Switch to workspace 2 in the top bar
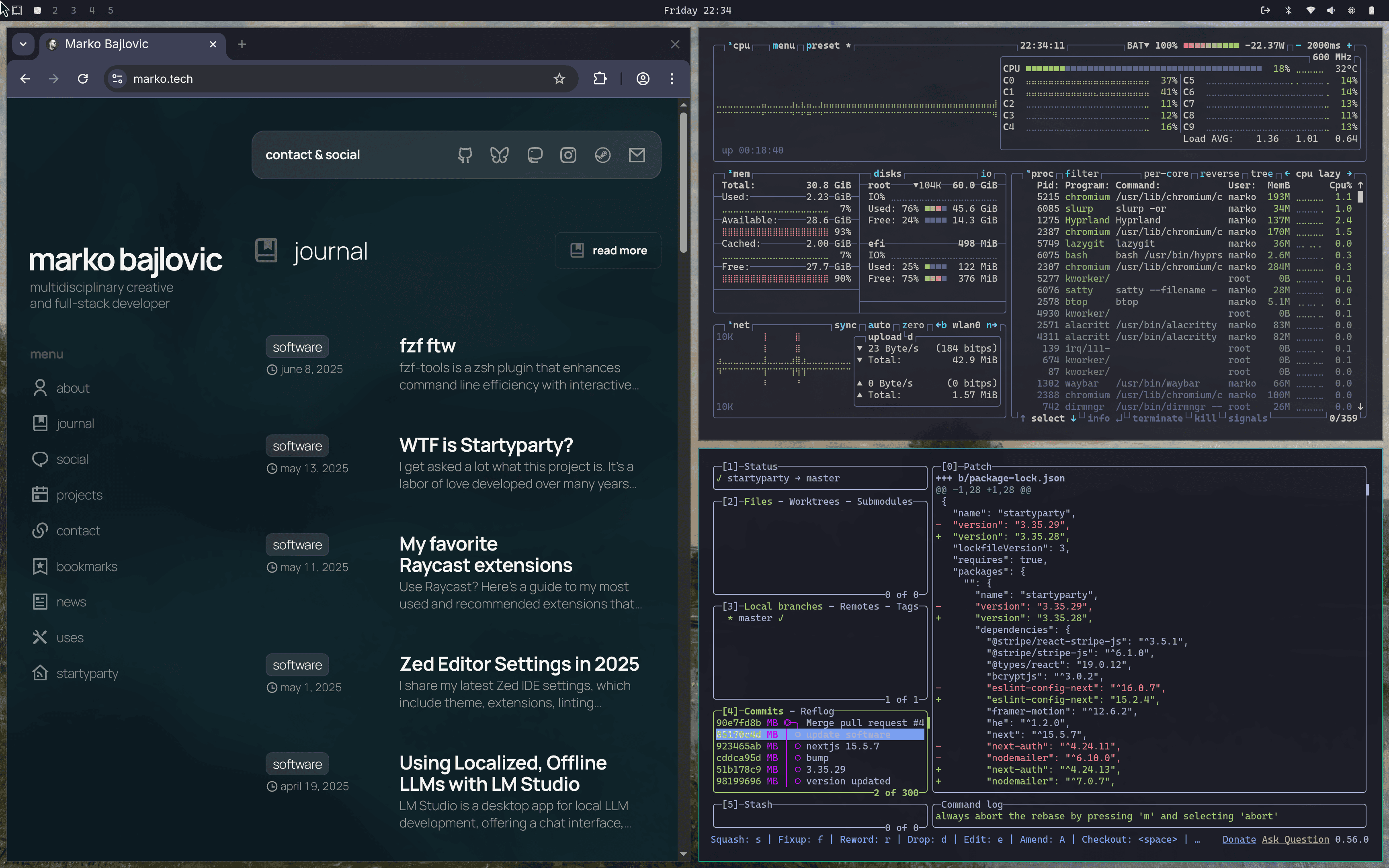This screenshot has width=1389, height=868. coord(55,10)
